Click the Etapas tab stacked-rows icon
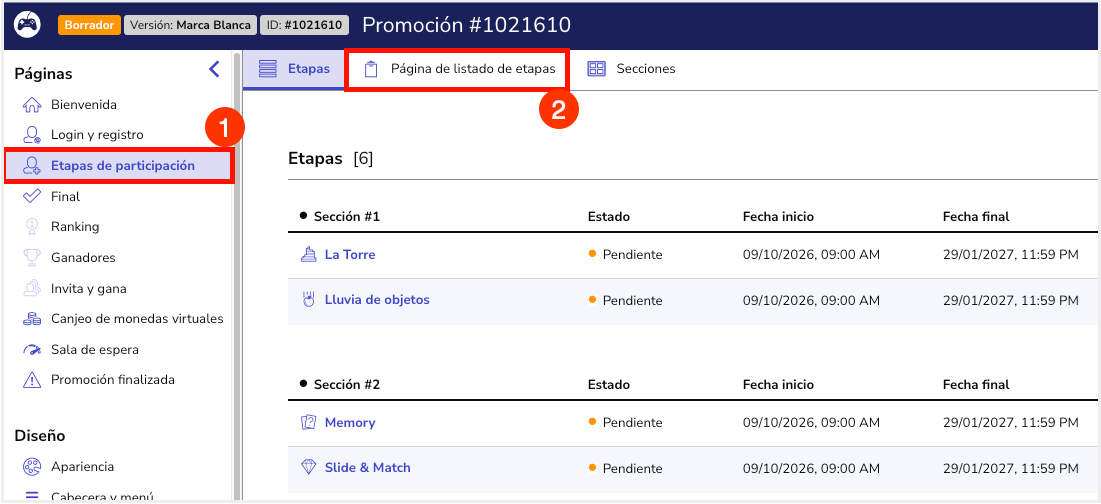This screenshot has height=504, width=1101. pyautogui.click(x=268, y=69)
